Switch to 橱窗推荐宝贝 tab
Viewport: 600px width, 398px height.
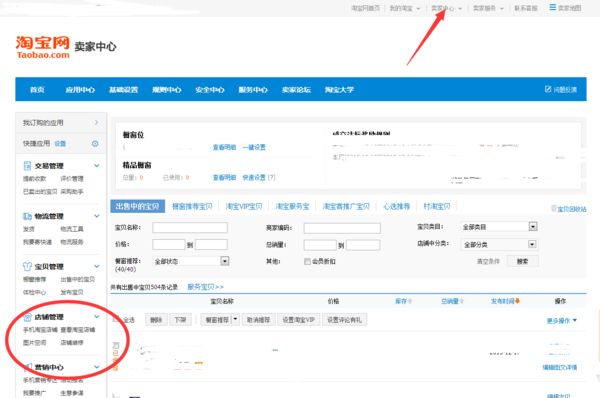pyautogui.click(x=192, y=207)
